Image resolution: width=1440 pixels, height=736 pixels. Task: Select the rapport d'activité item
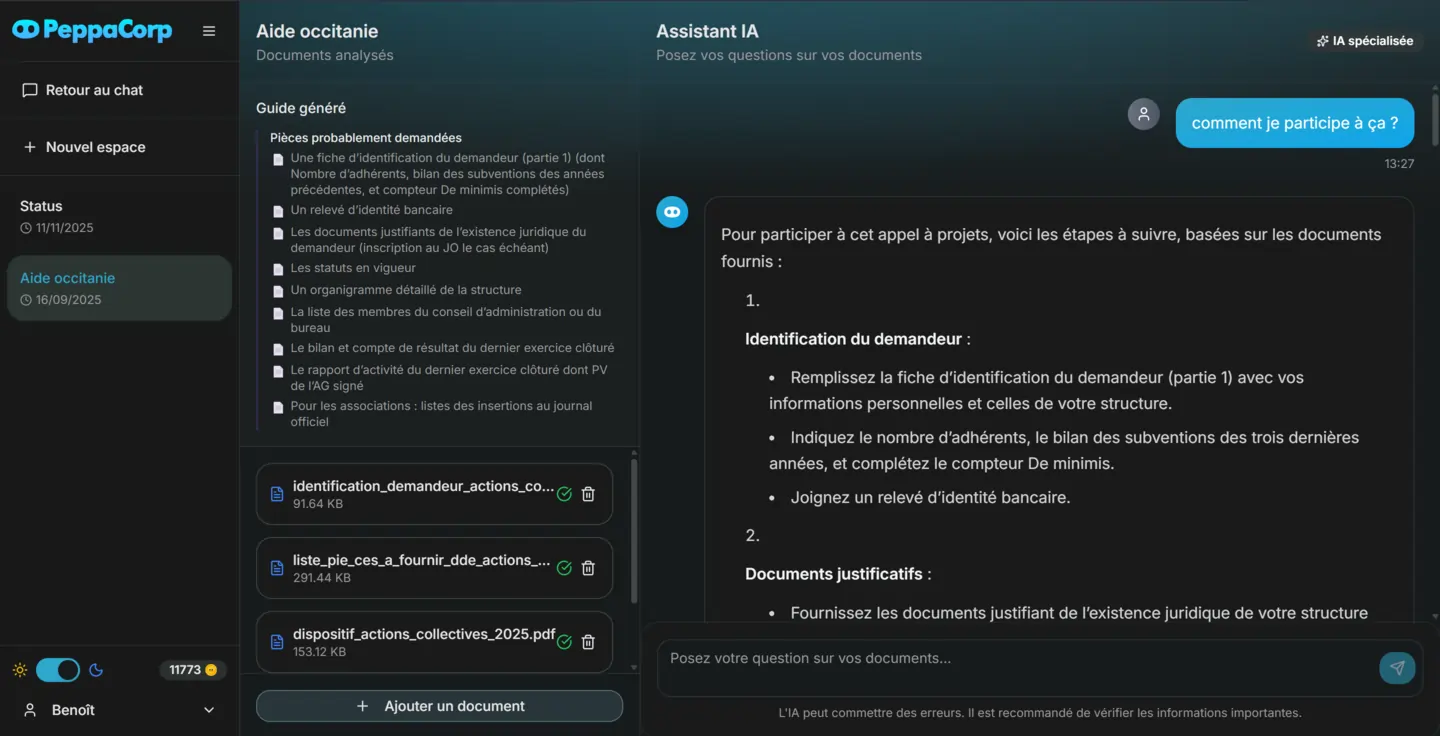pyautogui.click(x=449, y=378)
